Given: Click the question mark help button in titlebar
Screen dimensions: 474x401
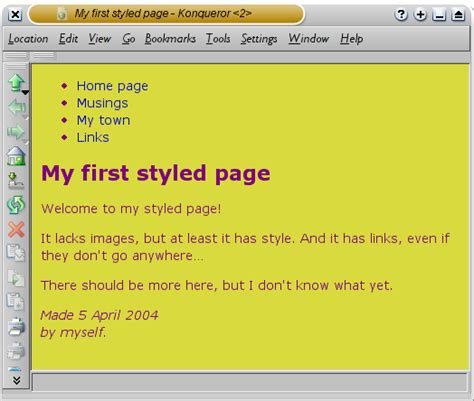Looking at the screenshot, I should (x=401, y=15).
